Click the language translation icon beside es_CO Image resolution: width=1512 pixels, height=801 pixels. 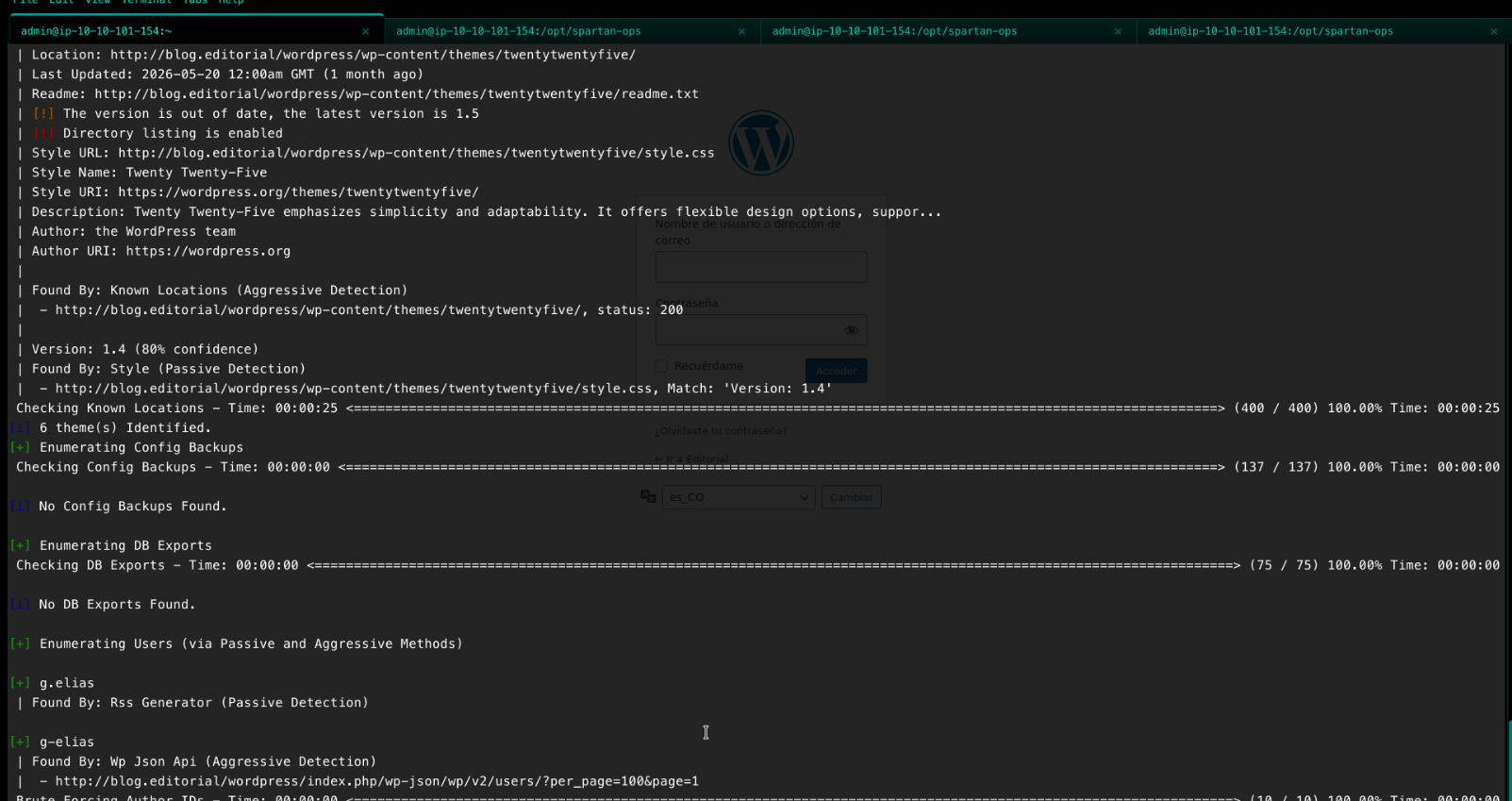(x=648, y=496)
